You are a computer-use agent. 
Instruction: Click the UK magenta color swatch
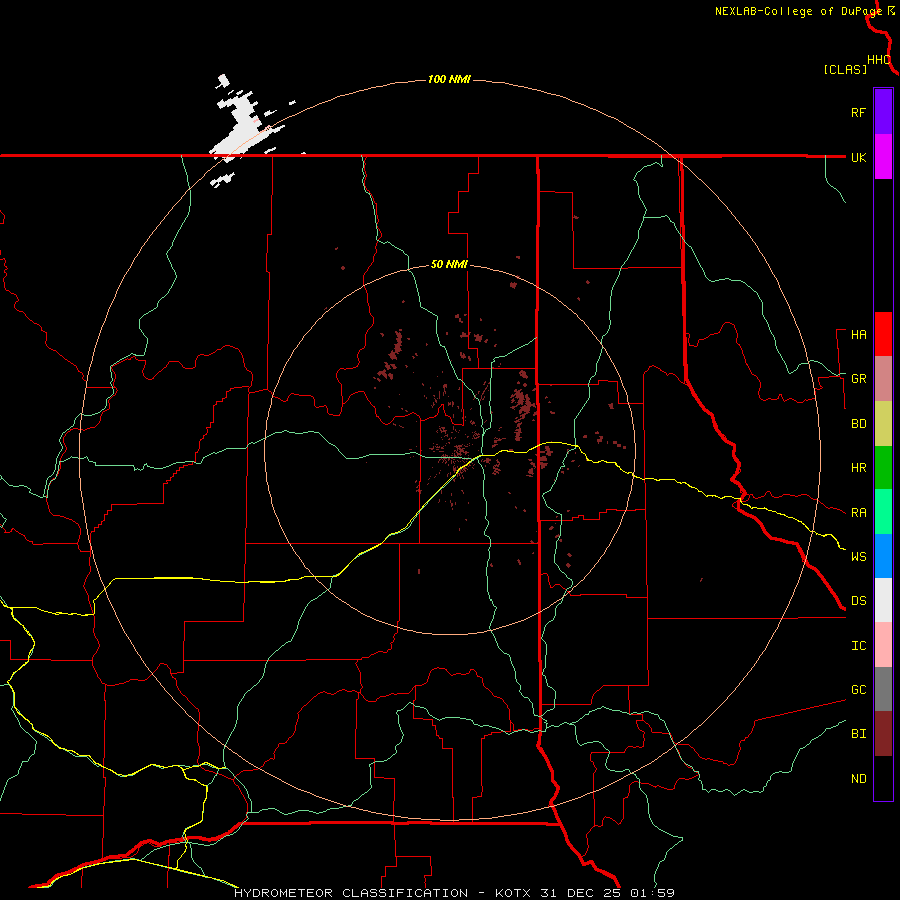coord(883,157)
